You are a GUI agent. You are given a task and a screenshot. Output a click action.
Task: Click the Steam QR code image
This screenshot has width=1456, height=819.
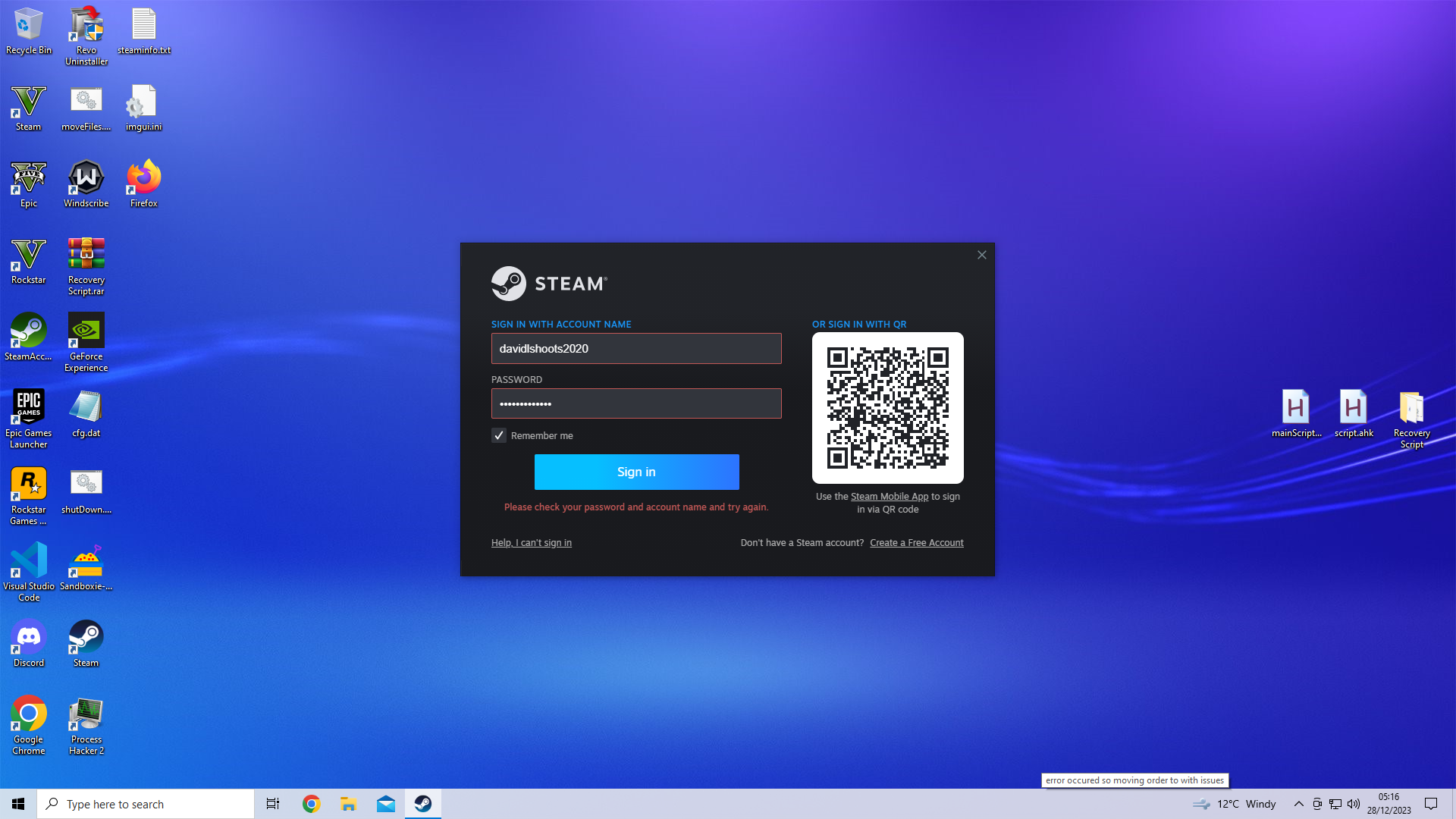click(887, 407)
